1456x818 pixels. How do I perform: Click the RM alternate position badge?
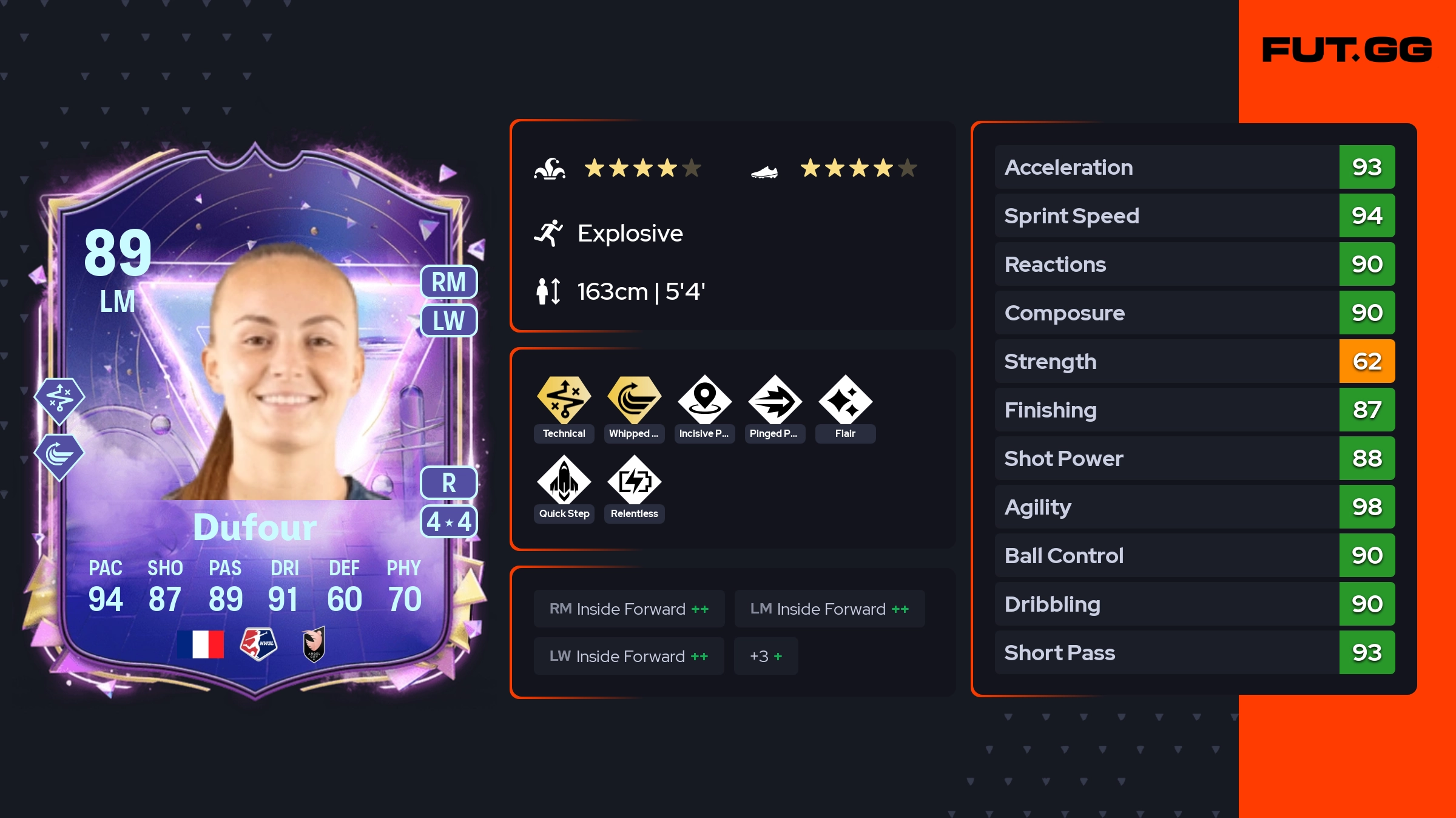click(x=449, y=282)
